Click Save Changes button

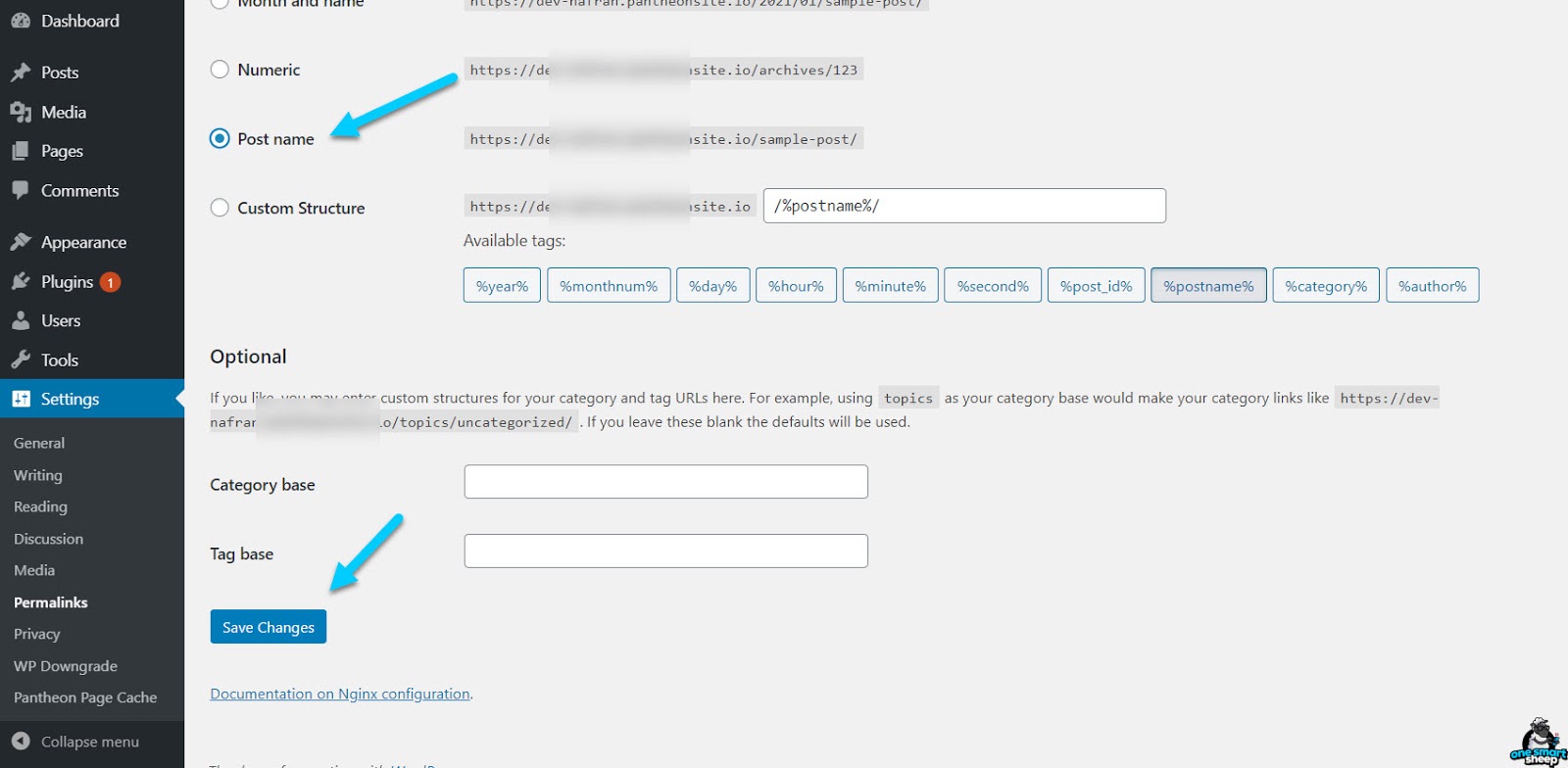coord(269,627)
